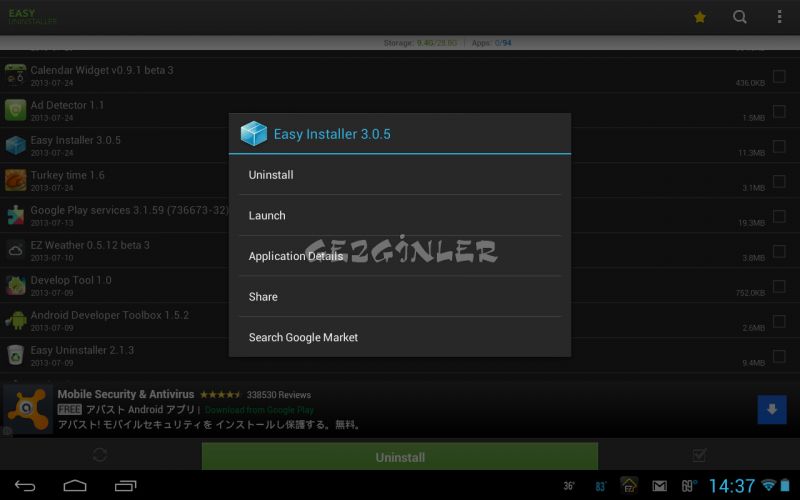Check the EZ Weather checkbox
Viewport: 800px width, 500px height.
[779, 251]
